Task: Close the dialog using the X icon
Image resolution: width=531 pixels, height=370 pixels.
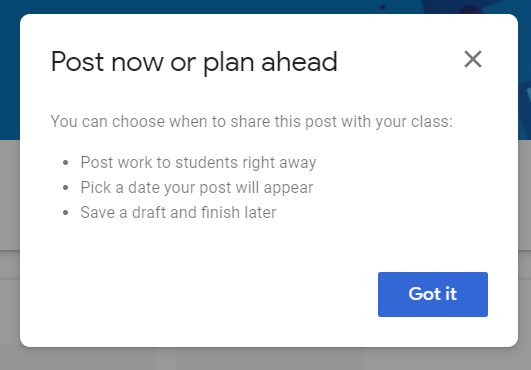Action: pos(473,60)
